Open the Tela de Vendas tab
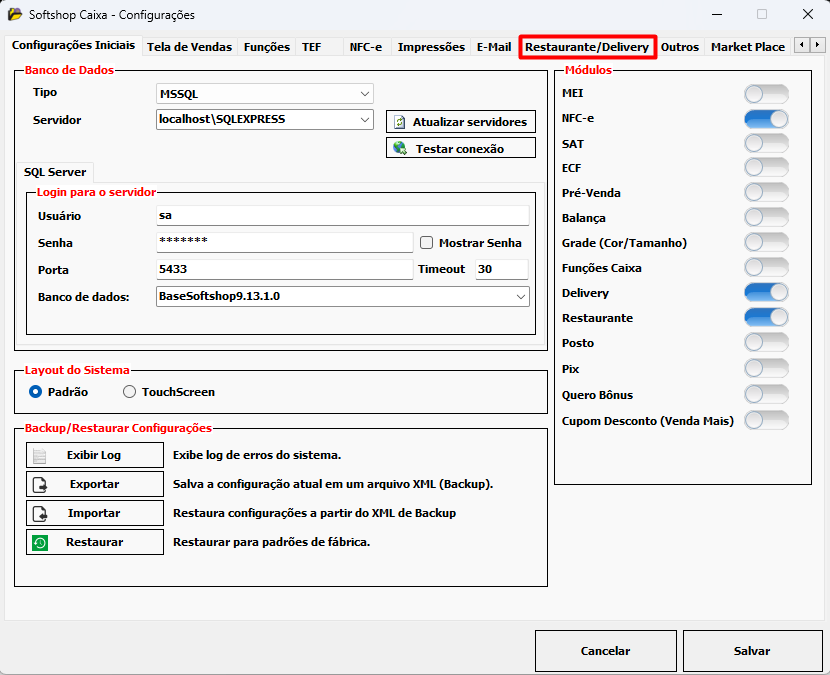This screenshot has width=830, height=675. click(189, 47)
